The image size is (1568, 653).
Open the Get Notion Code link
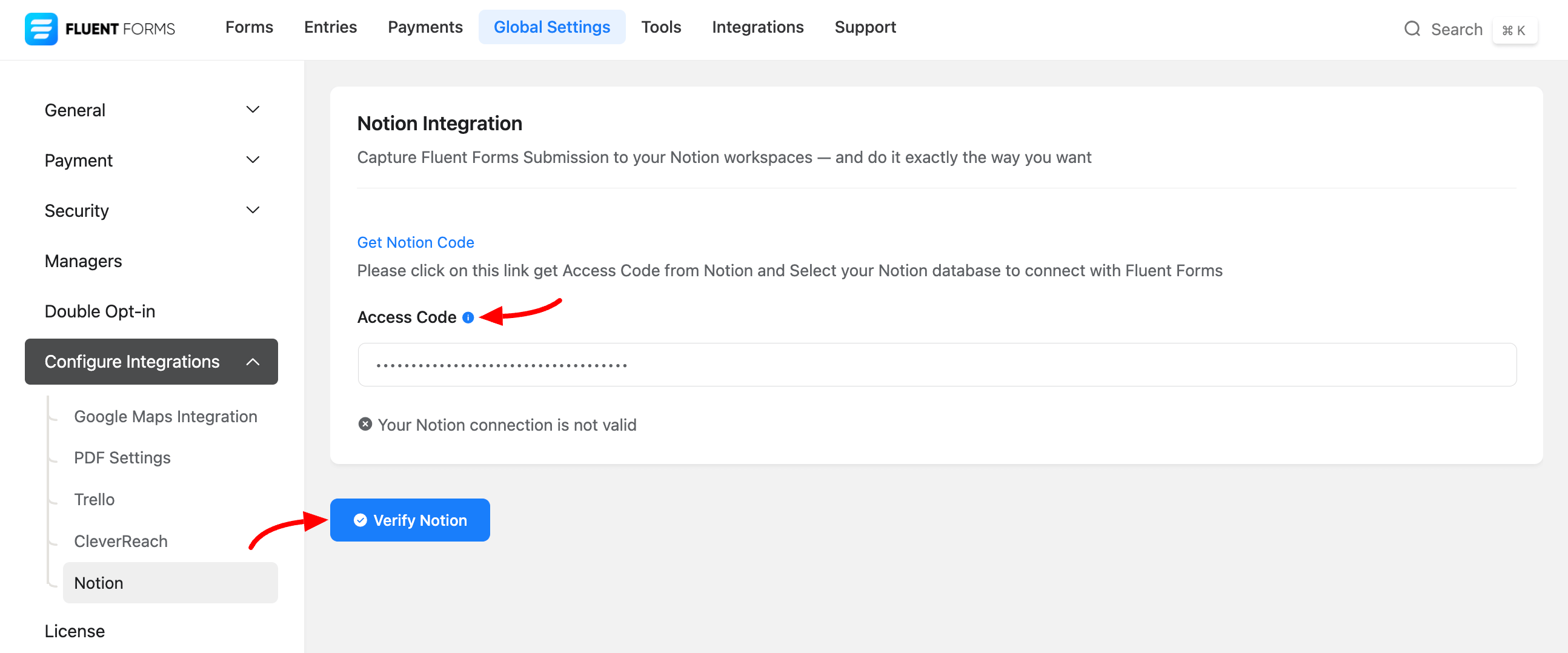[415, 242]
